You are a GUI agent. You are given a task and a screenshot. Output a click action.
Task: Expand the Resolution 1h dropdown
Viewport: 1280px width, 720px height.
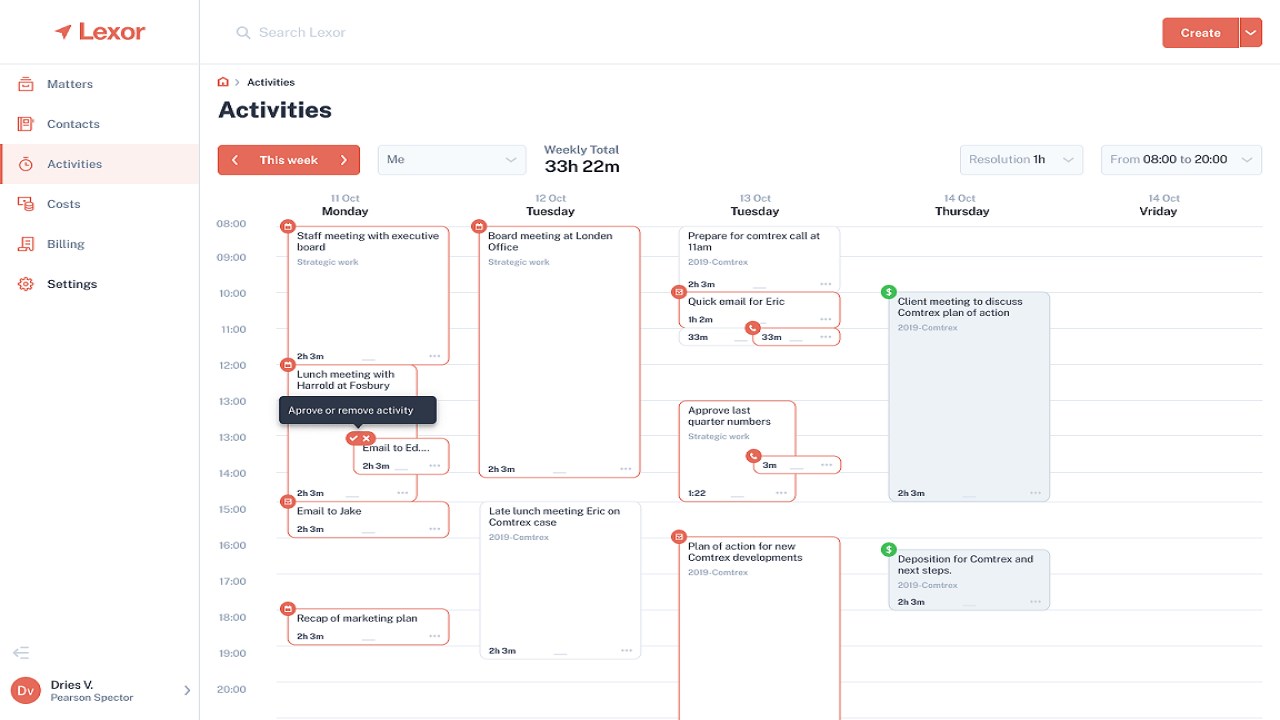[1021, 160]
